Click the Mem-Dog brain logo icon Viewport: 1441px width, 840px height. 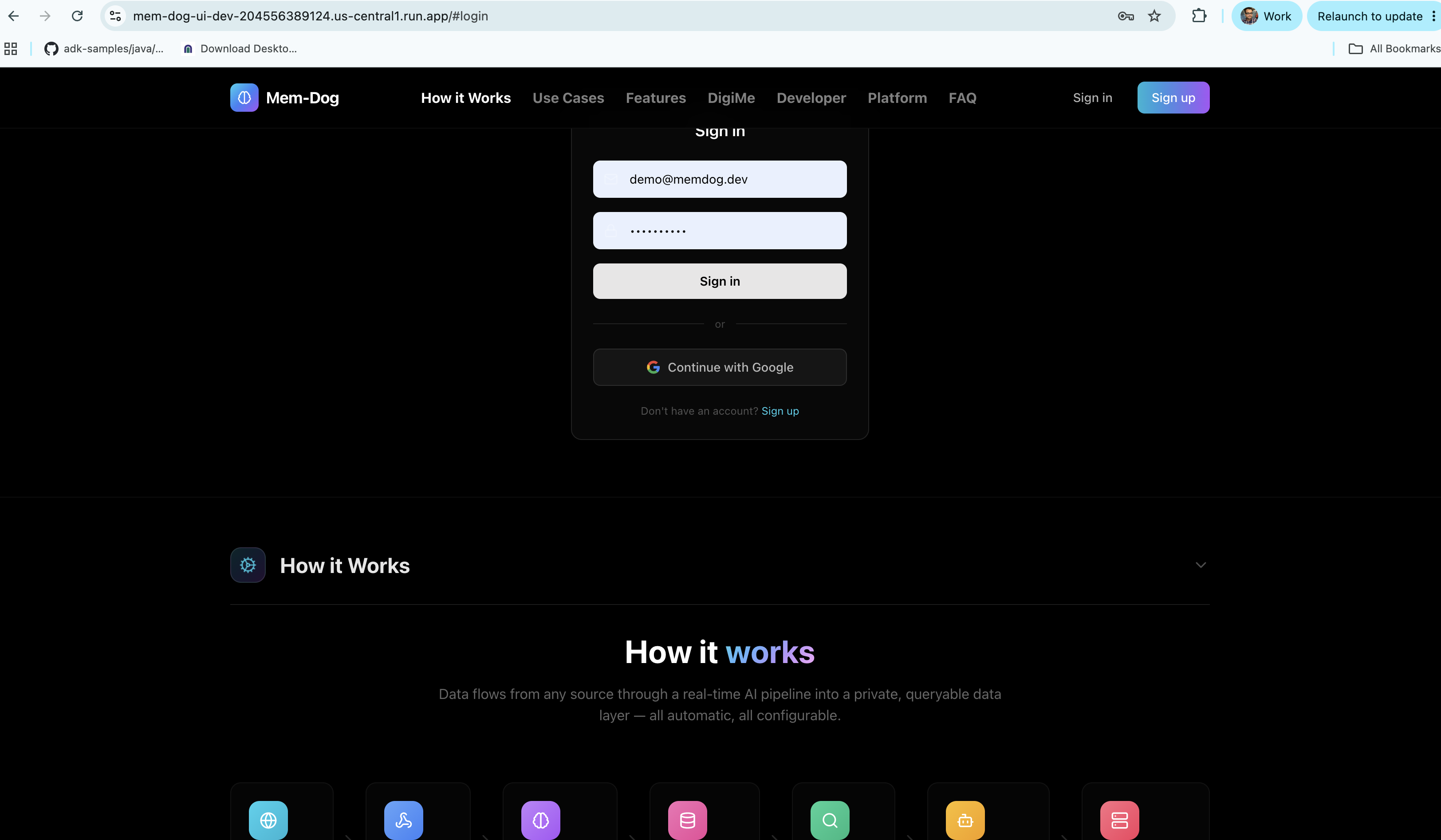point(244,98)
